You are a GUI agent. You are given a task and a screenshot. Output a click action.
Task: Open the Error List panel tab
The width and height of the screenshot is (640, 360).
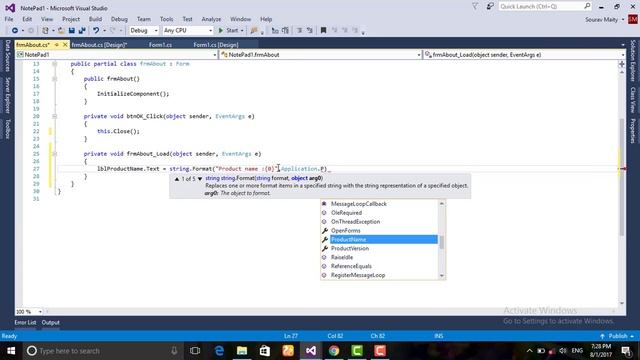(x=25, y=322)
